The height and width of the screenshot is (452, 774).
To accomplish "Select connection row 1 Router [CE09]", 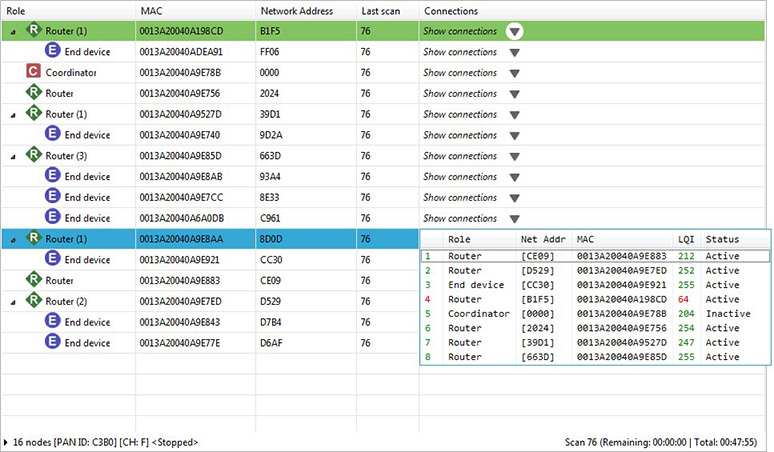I will click(595, 256).
